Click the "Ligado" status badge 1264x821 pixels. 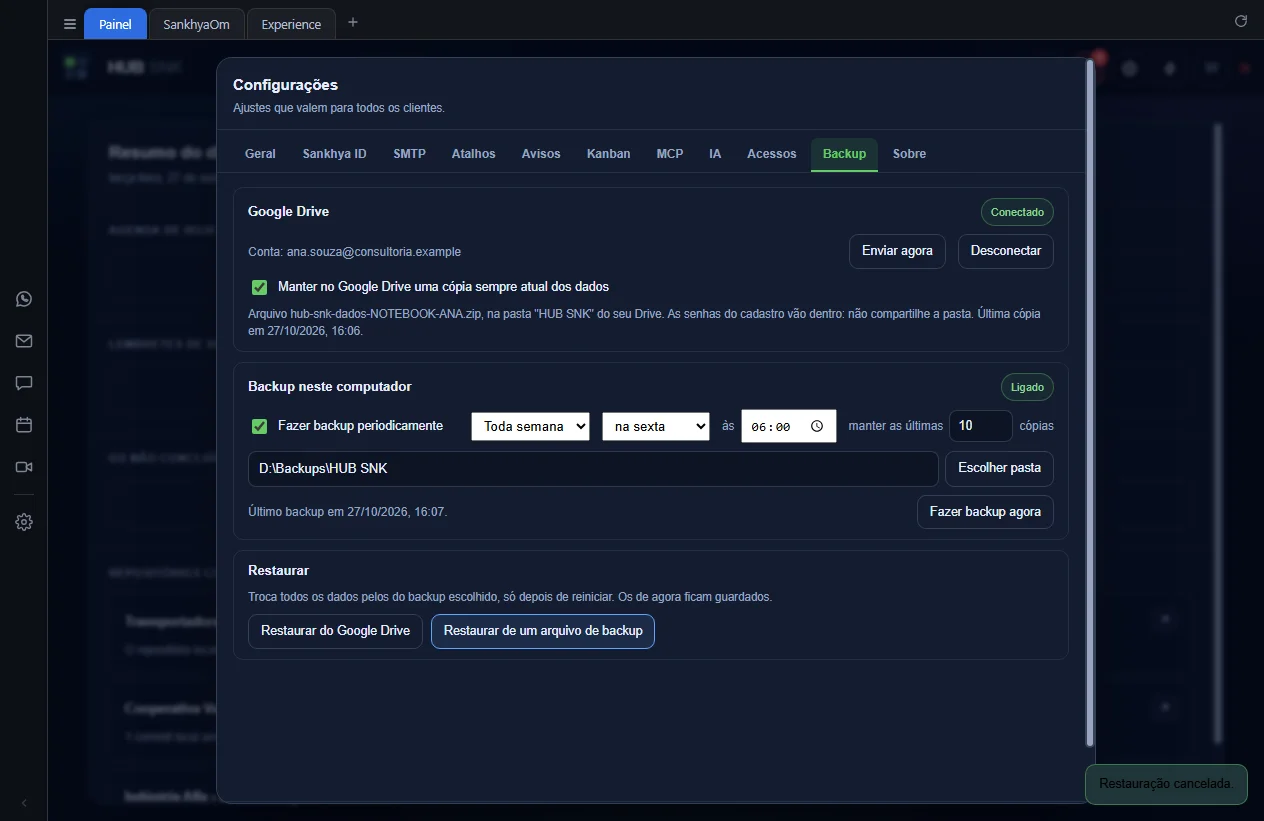coord(1027,387)
